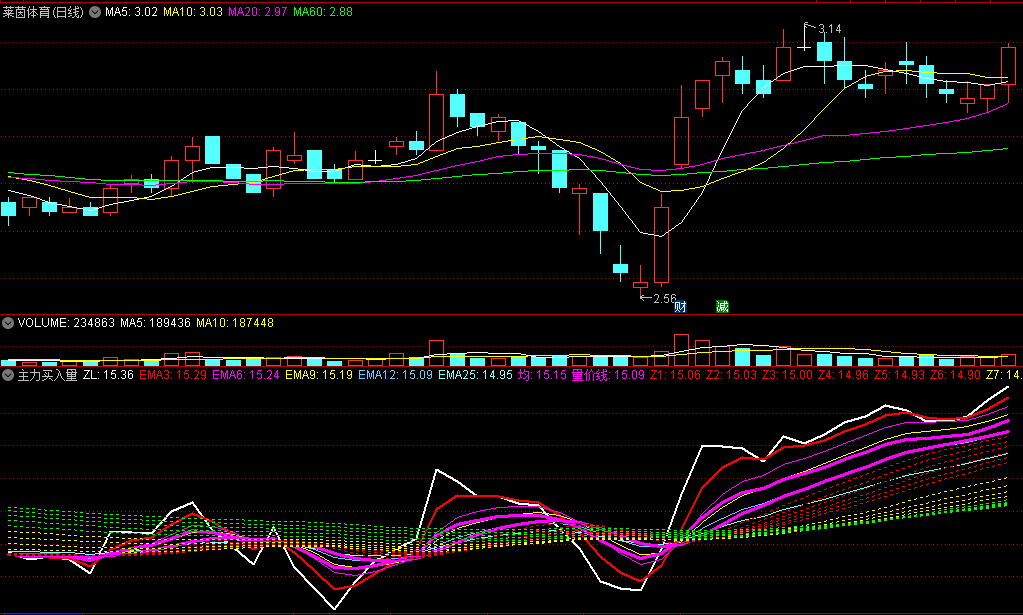Screen dimensions: 1023x615
Task: Open the dropdown arrow beside 莱茵体育(日线)
Action: pos(95,12)
